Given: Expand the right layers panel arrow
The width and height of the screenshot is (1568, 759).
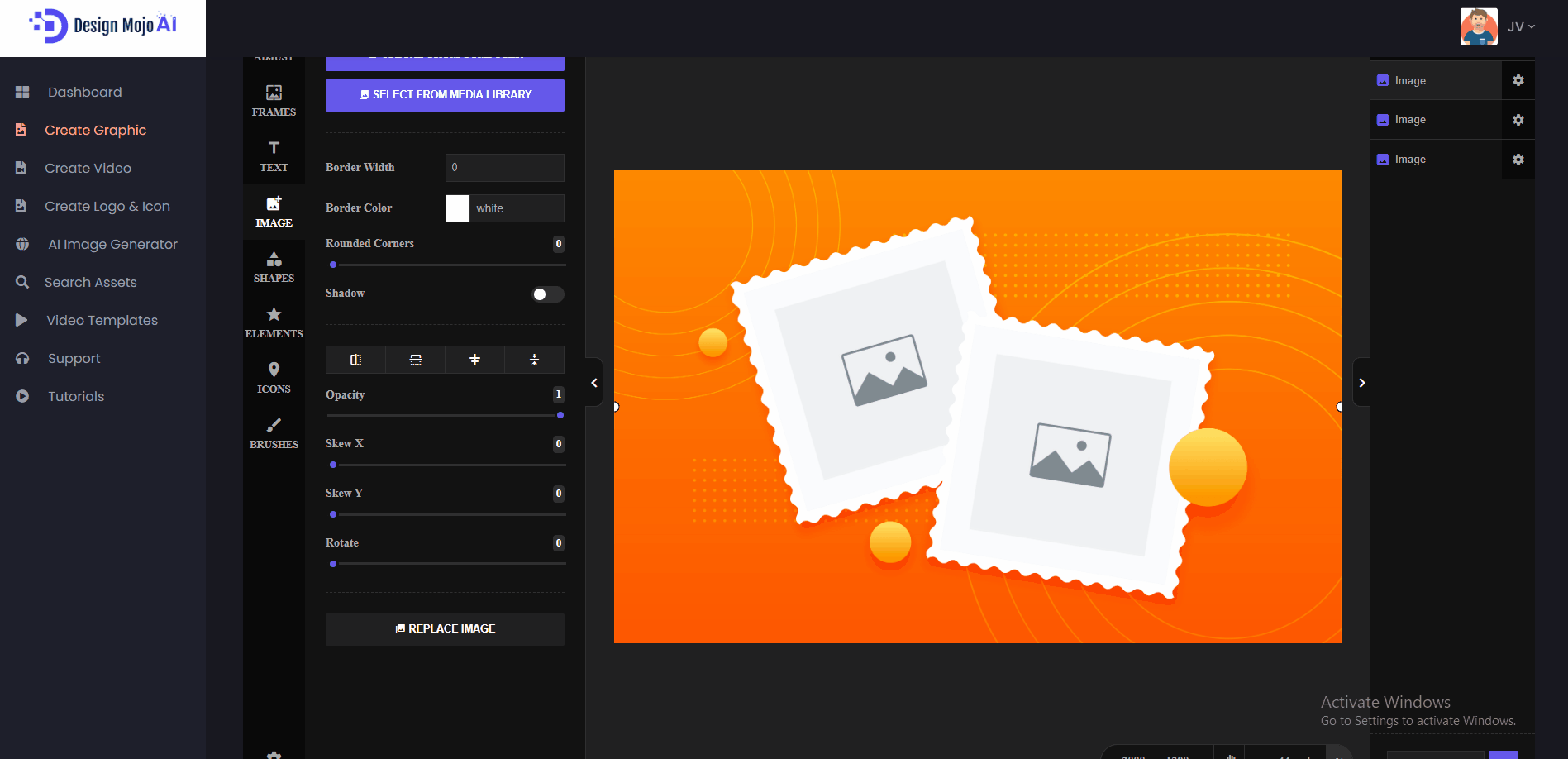Looking at the screenshot, I should point(1361,382).
